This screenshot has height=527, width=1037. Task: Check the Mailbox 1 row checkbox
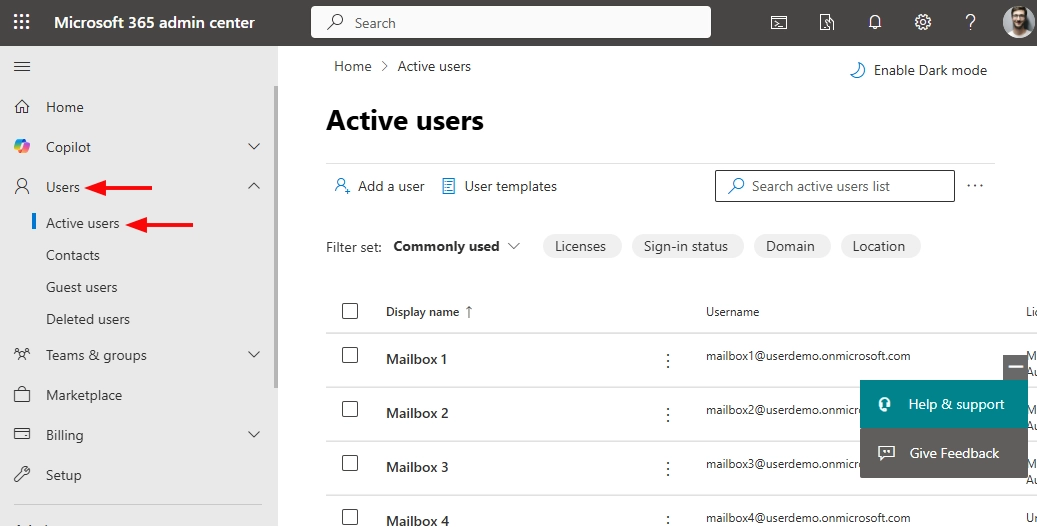(350, 355)
